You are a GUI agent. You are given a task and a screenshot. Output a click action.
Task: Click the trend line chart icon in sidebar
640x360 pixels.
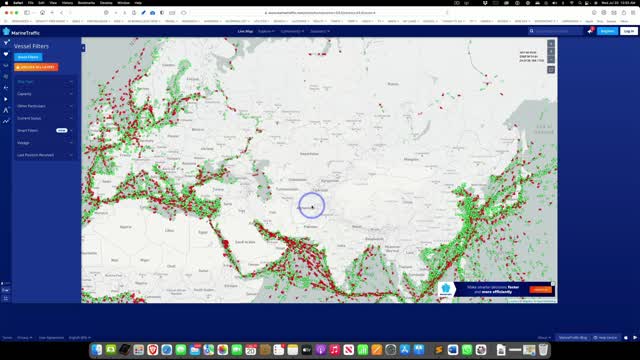click(x=6, y=121)
